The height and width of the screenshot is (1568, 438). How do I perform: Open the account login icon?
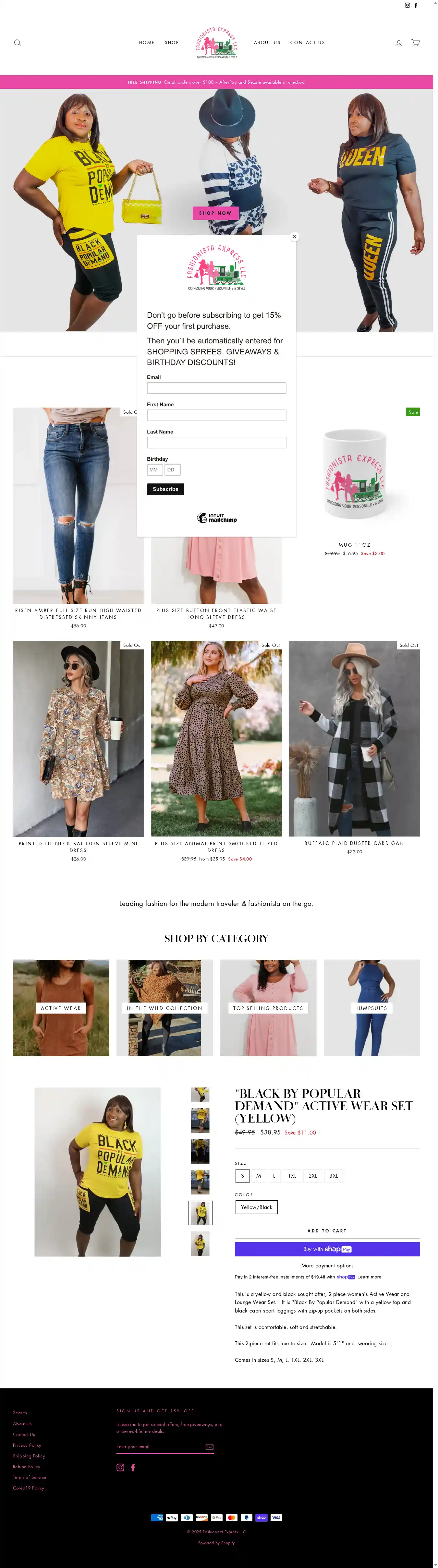point(398,42)
